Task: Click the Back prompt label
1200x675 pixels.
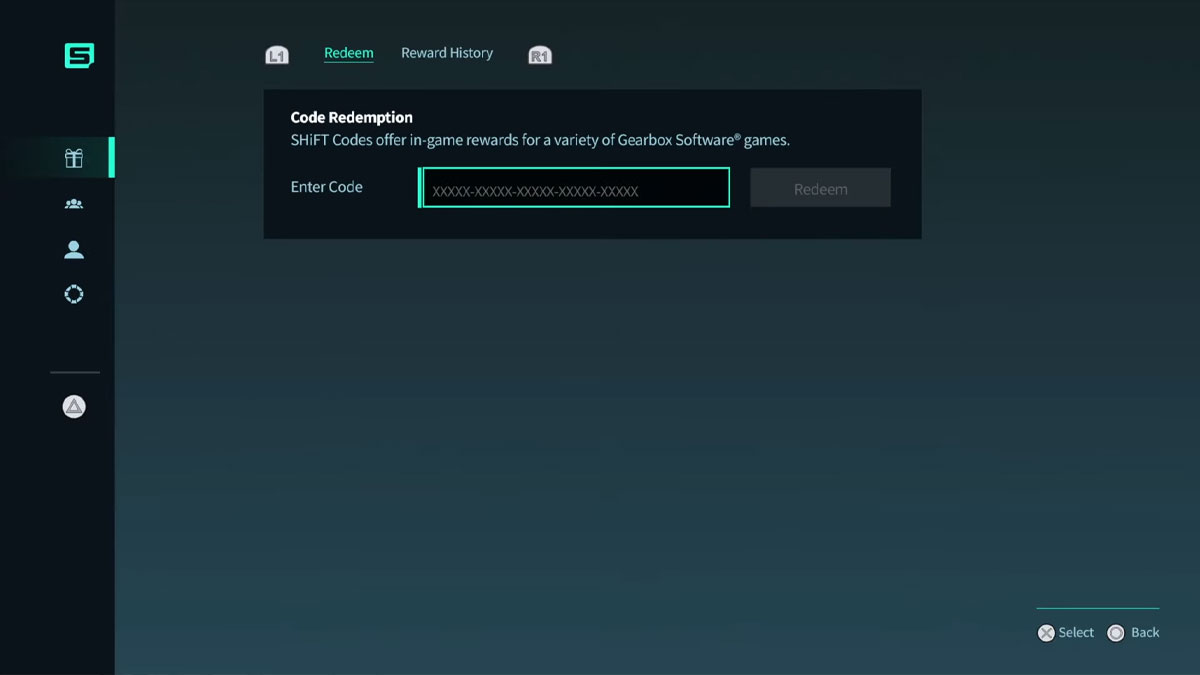Action: pyautogui.click(x=1145, y=633)
